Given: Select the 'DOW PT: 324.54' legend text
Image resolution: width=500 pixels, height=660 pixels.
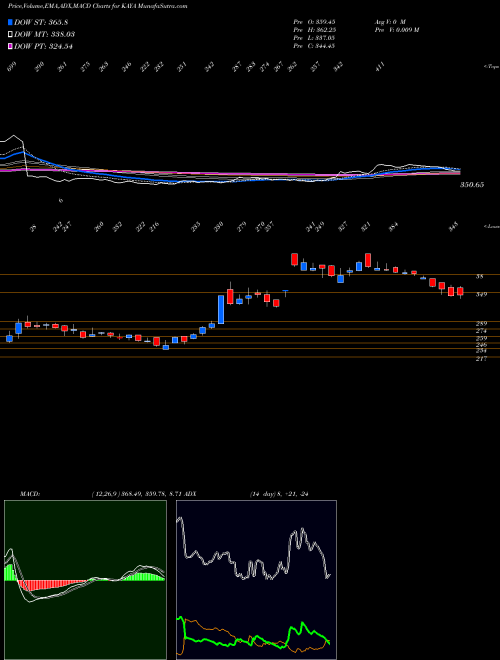Looking at the screenshot, I should click(43, 46).
